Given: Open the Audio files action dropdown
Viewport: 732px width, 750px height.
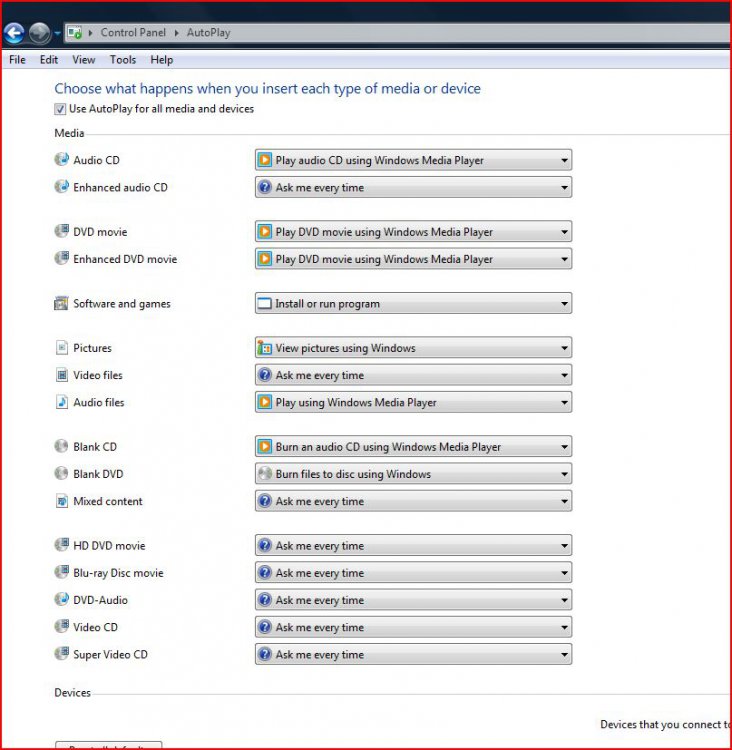Looking at the screenshot, I should (413, 403).
